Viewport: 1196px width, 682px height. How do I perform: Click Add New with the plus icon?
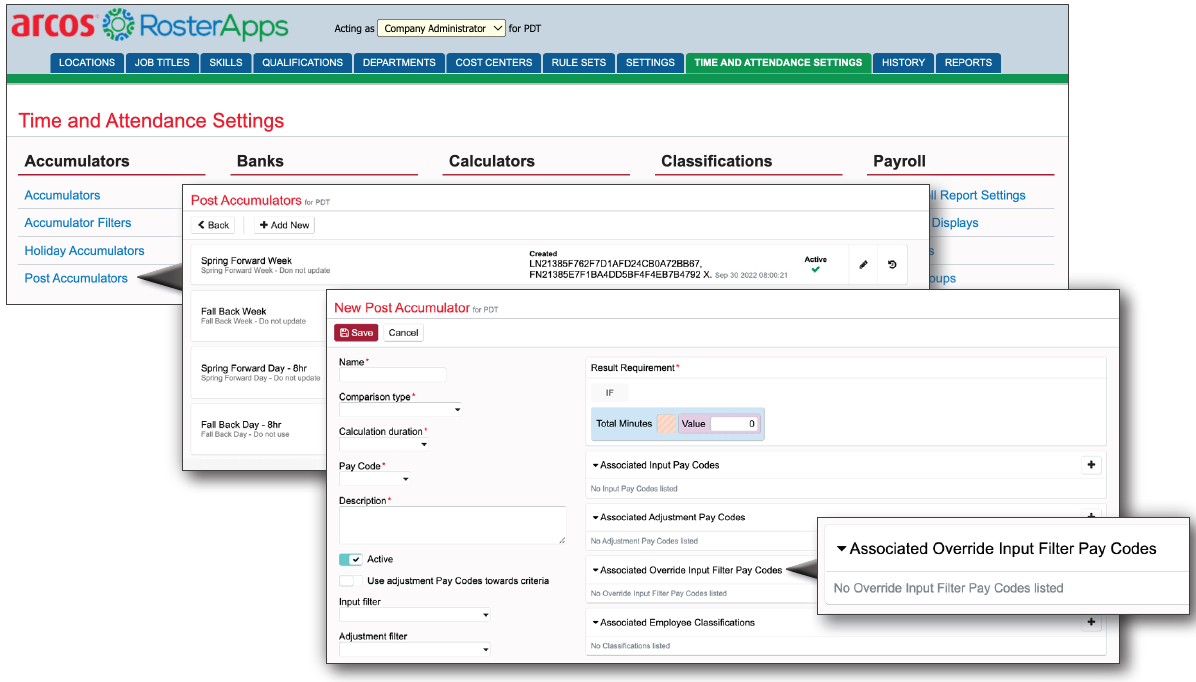(x=284, y=225)
